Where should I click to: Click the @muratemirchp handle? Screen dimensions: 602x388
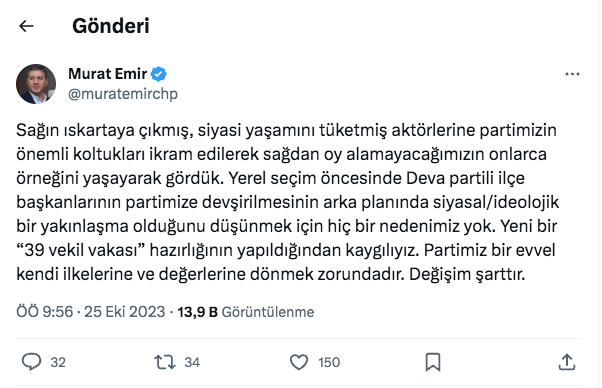tap(123, 94)
